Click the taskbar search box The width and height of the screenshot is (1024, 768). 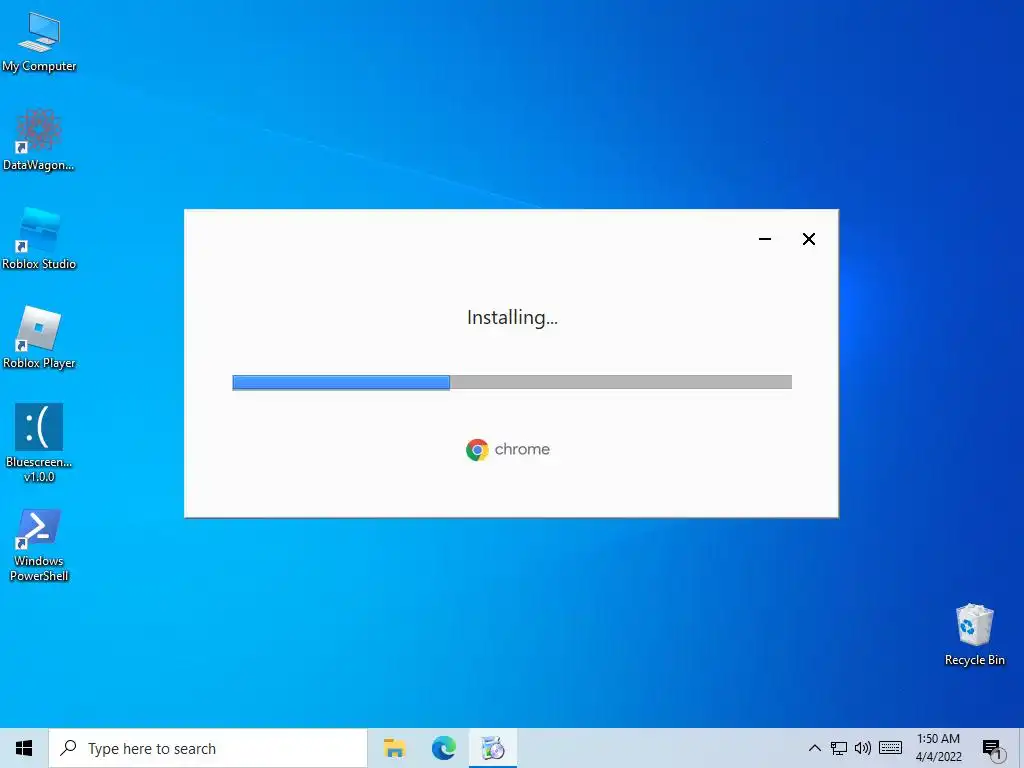[x=208, y=748]
